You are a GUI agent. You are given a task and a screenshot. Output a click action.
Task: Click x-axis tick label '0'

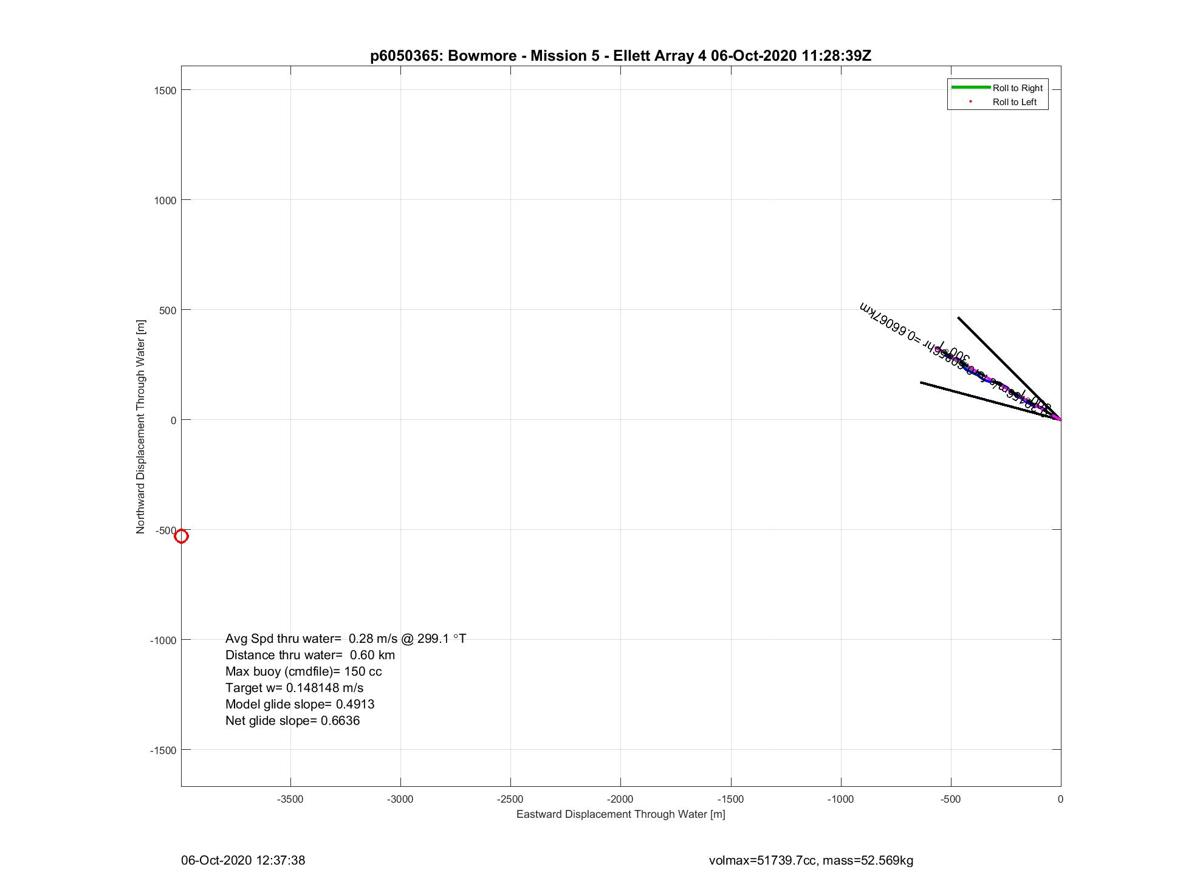1061,799
